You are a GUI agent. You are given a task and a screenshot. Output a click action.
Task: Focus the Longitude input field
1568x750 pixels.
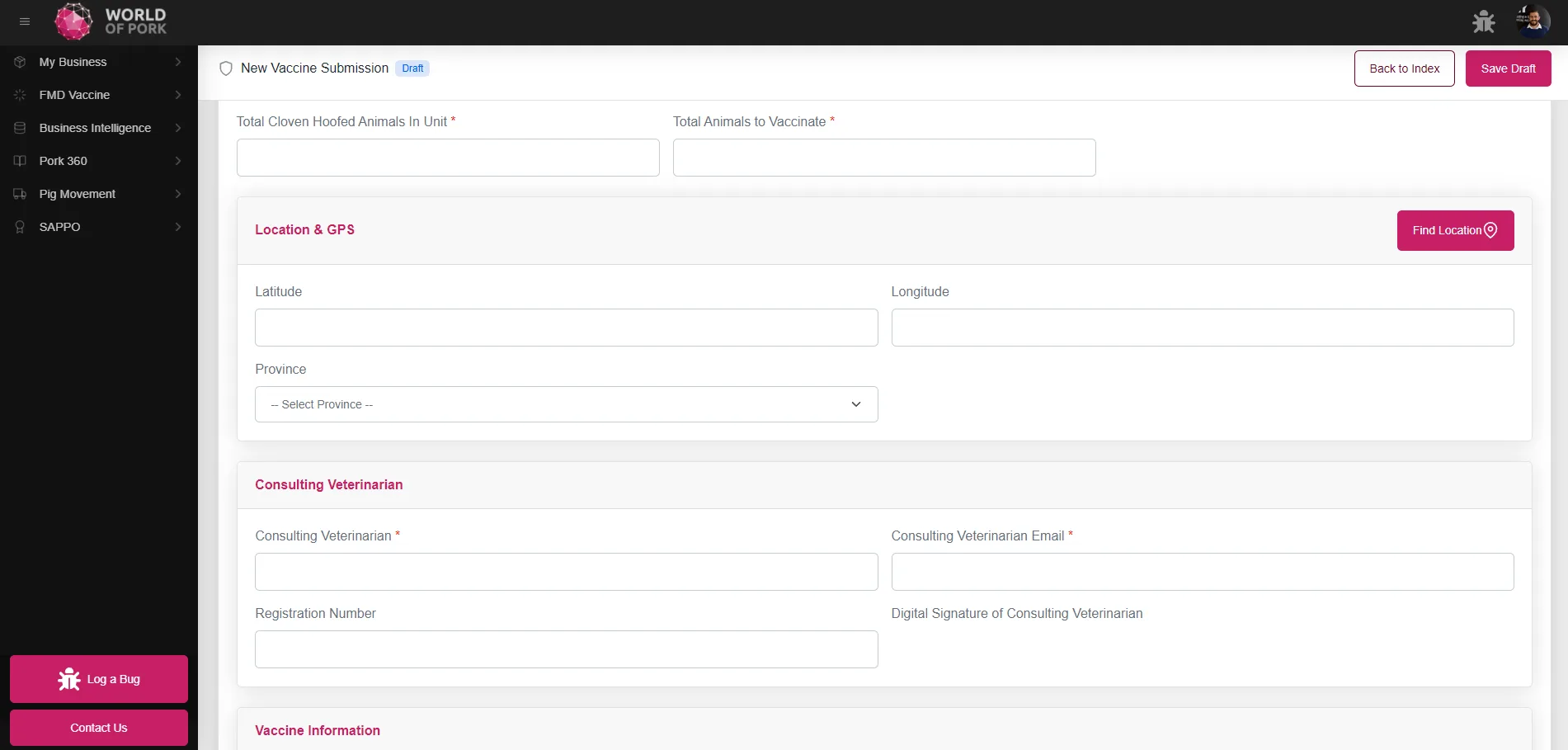pos(1203,328)
